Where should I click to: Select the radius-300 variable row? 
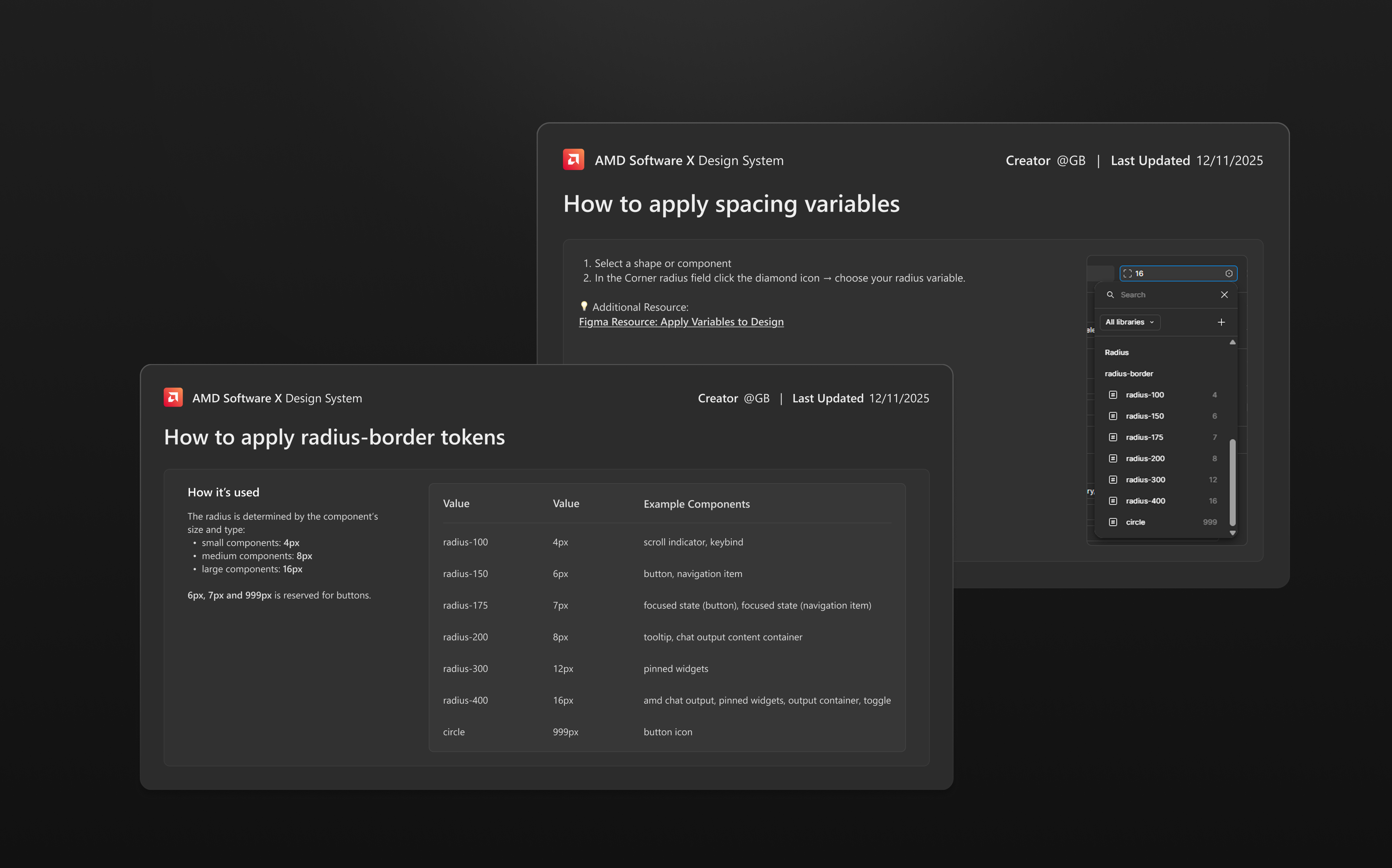click(x=1145, y=479)
